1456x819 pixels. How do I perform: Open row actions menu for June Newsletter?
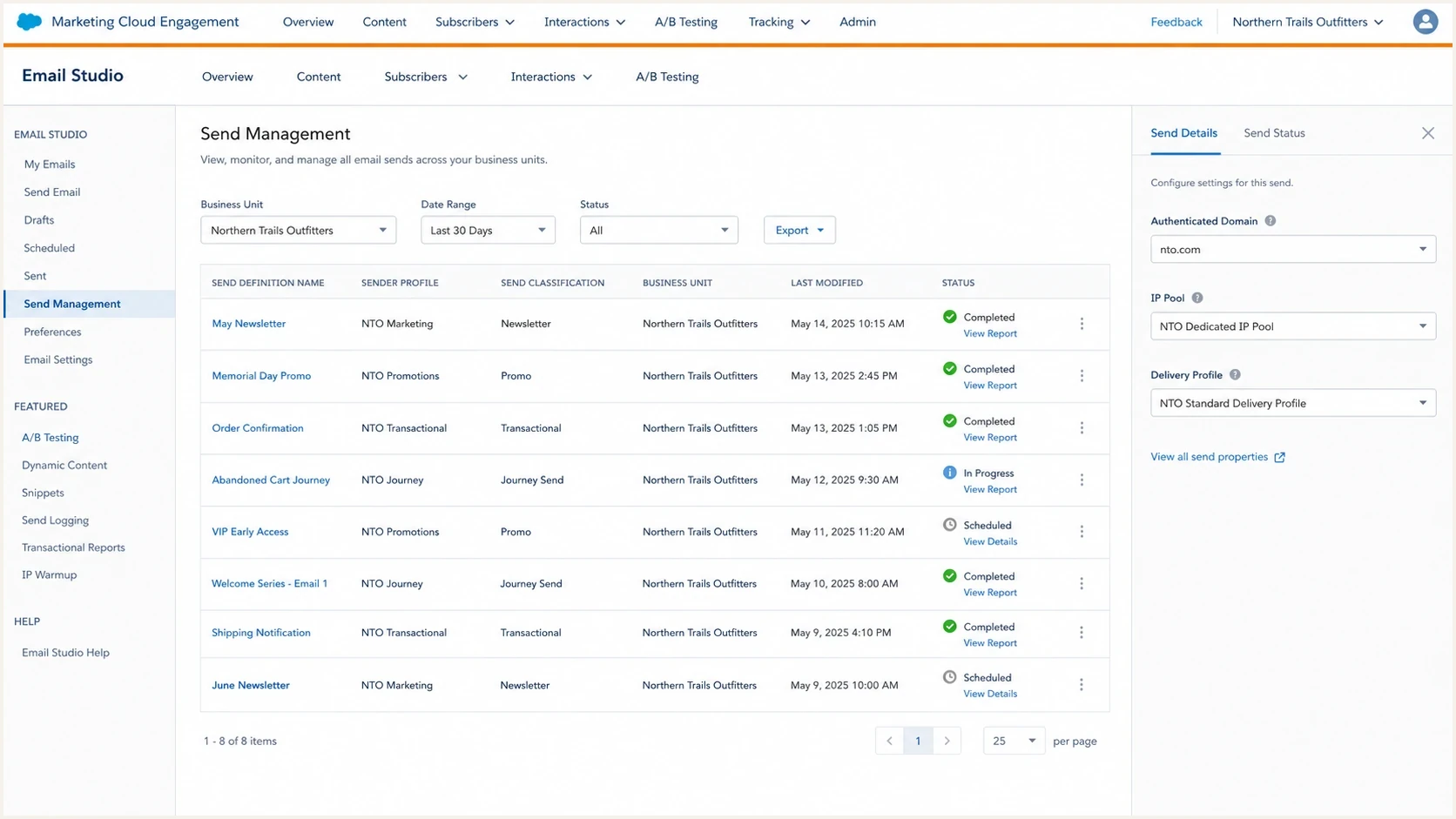click(1082, 685)
